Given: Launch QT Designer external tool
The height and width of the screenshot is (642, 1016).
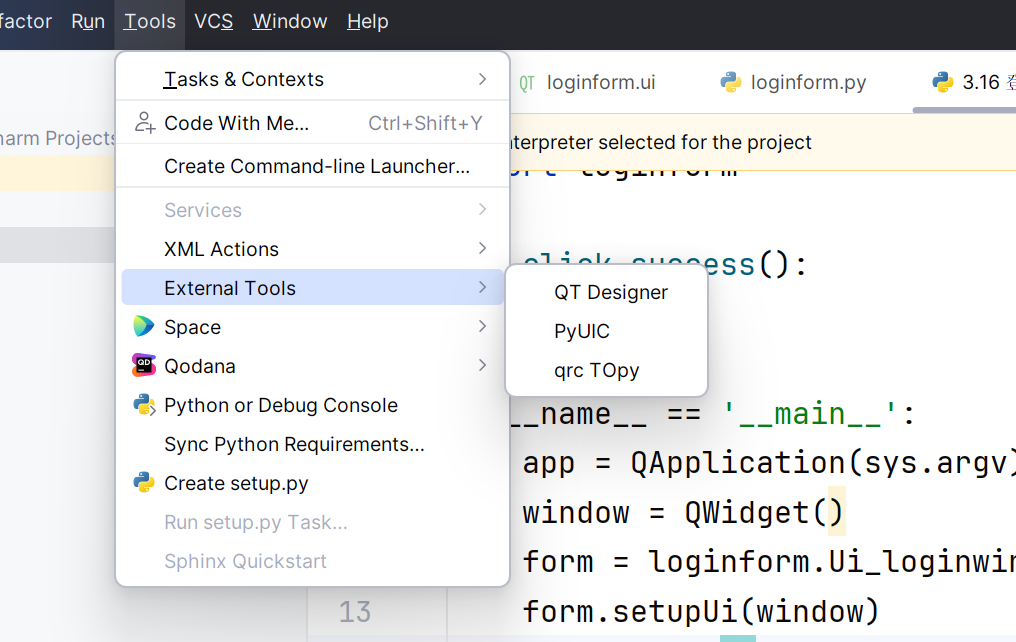Looking at the screenshot, I should pyautogui.click(x=606, y=292).
